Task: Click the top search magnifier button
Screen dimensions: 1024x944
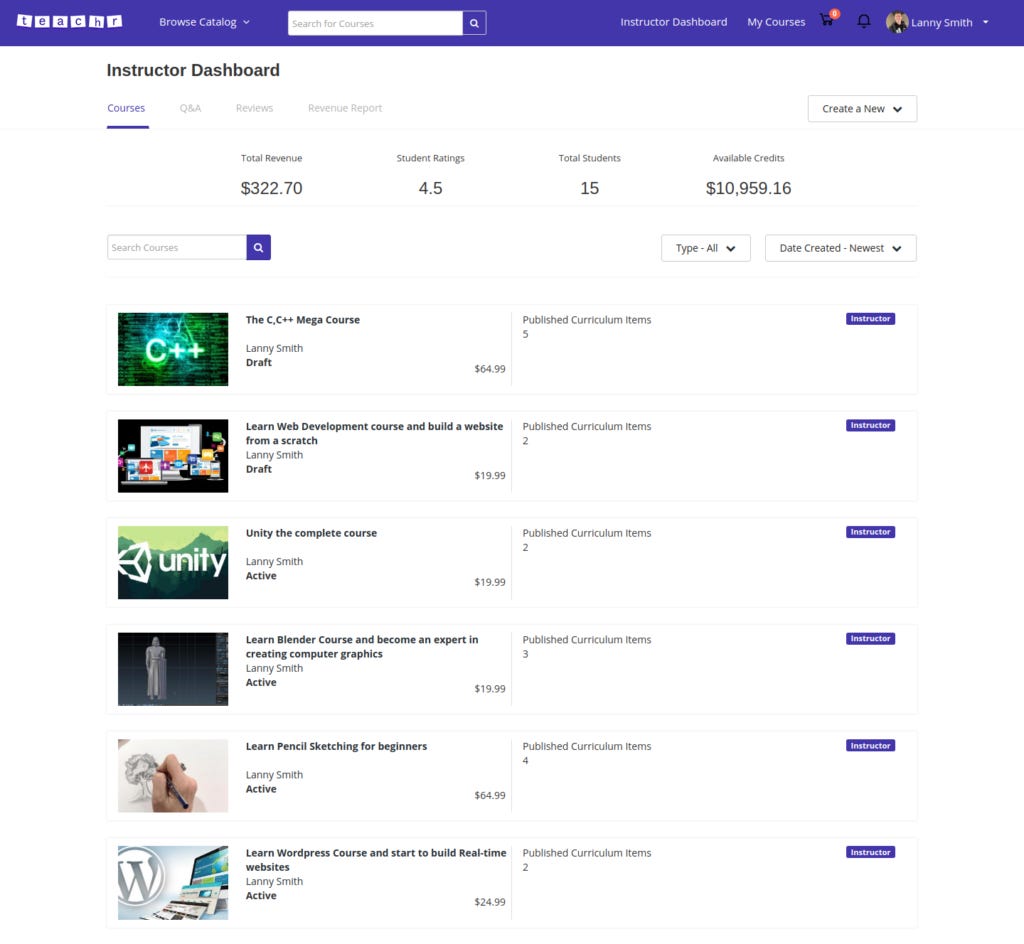Action: pos(474,23)
